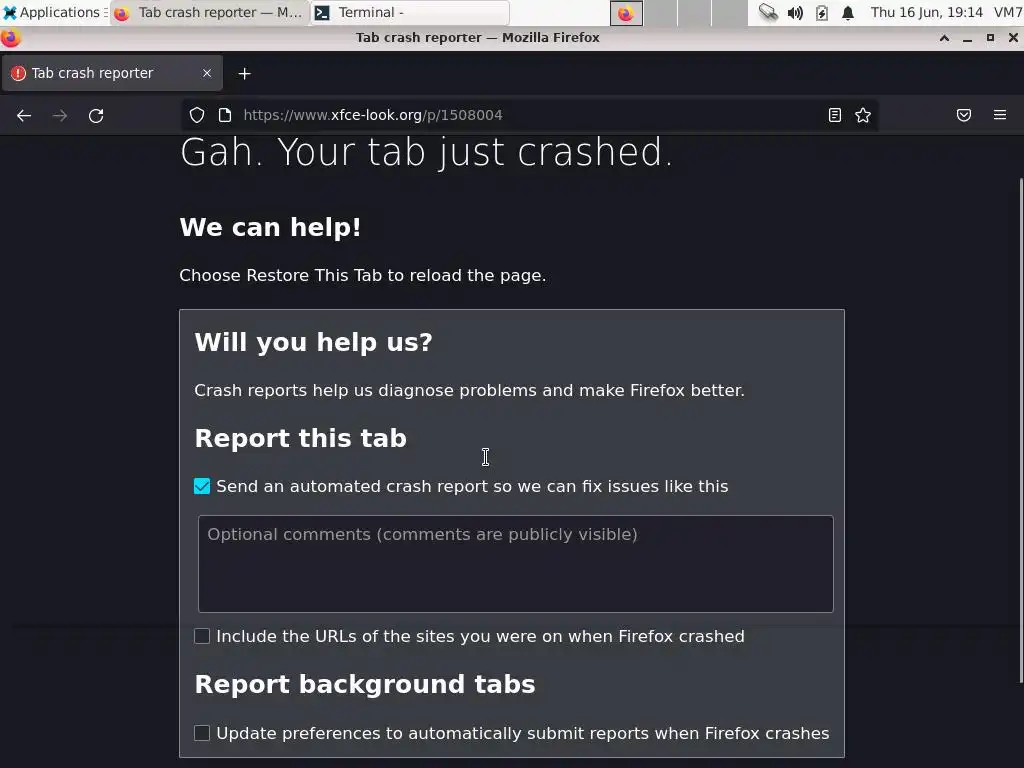The image size is (1024, 768).
Task: Click the address bar URL xfce-look.org
Action: [x=373, y=116]
